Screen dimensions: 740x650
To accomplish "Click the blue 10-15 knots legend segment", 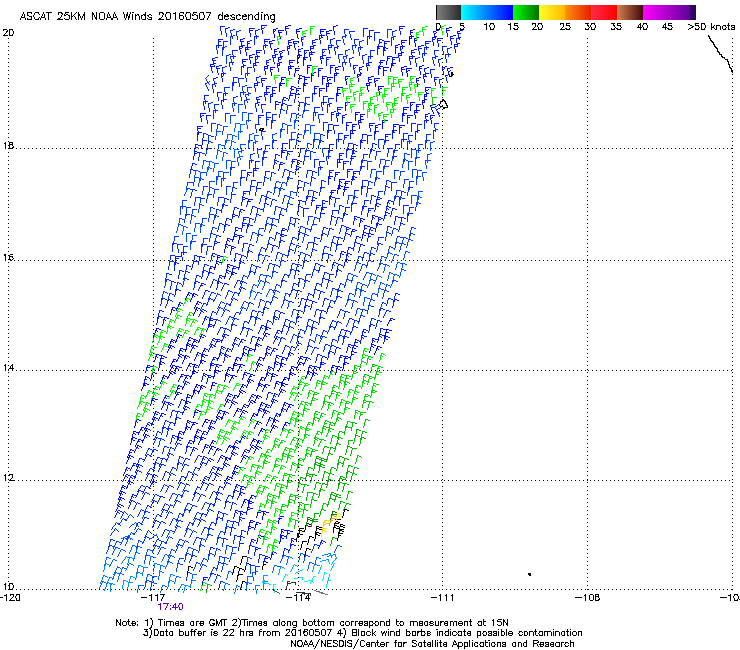I will [x=499, y=12].
